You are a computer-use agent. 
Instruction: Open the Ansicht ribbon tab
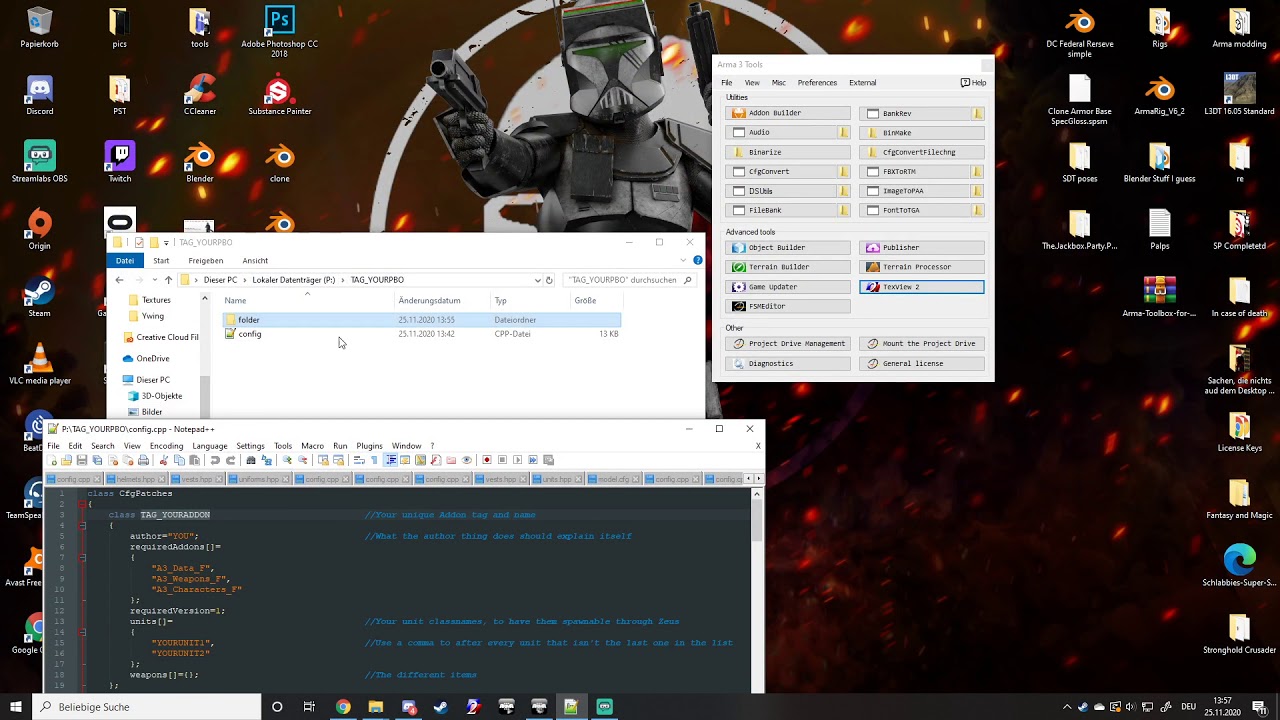[255, 260]
